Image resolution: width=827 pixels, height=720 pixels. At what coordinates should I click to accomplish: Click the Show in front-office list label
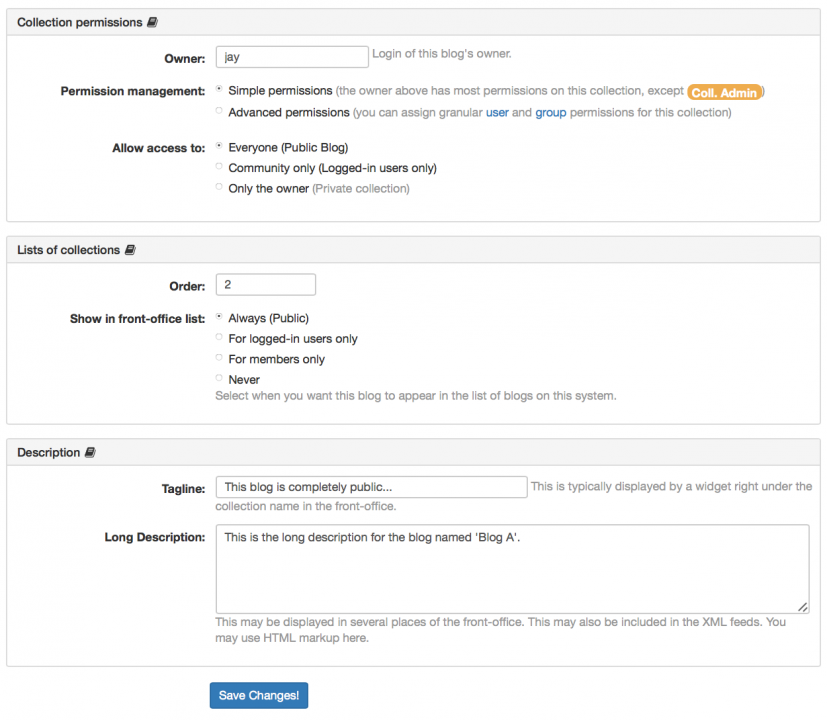(137, 319)
